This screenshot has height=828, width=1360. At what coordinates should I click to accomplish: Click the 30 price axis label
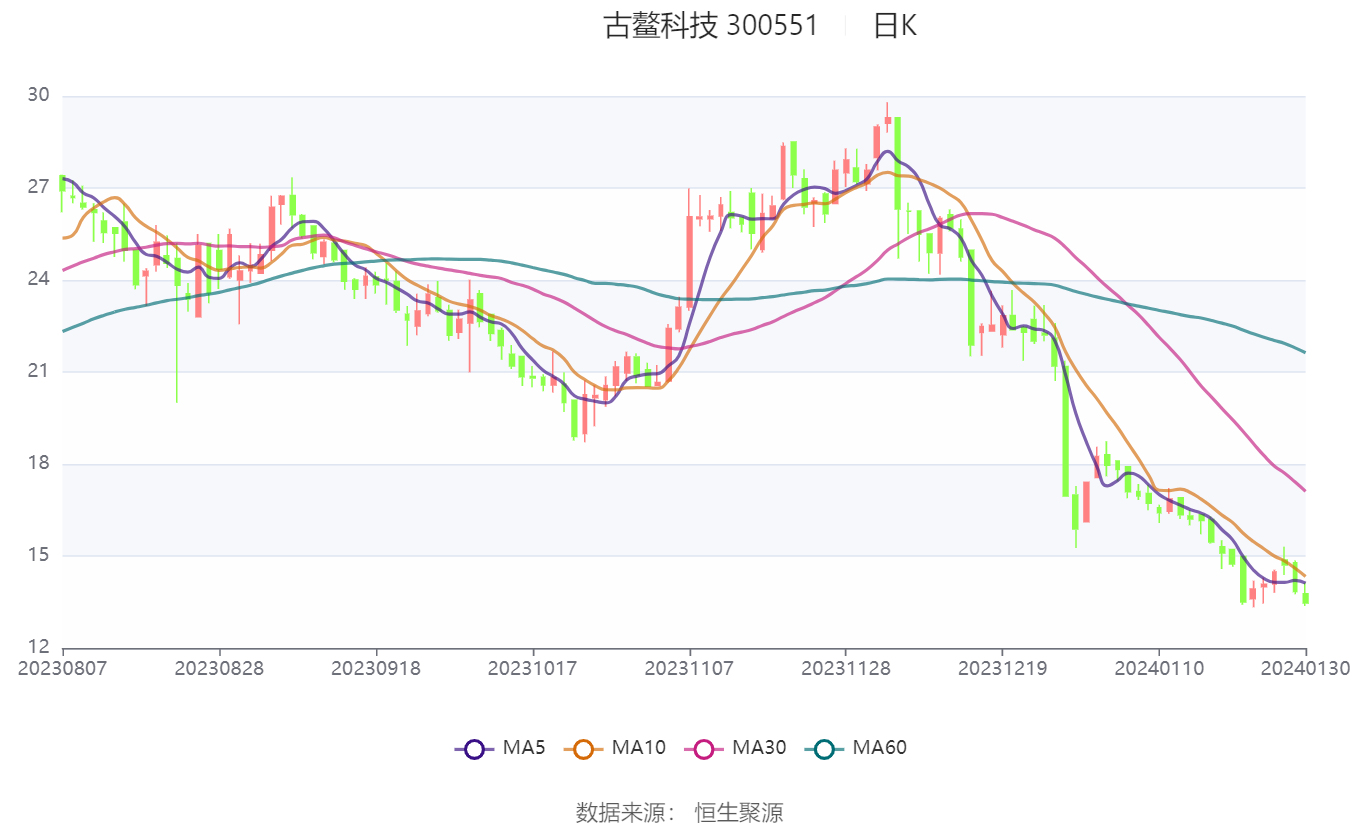[x=38, y=95]
